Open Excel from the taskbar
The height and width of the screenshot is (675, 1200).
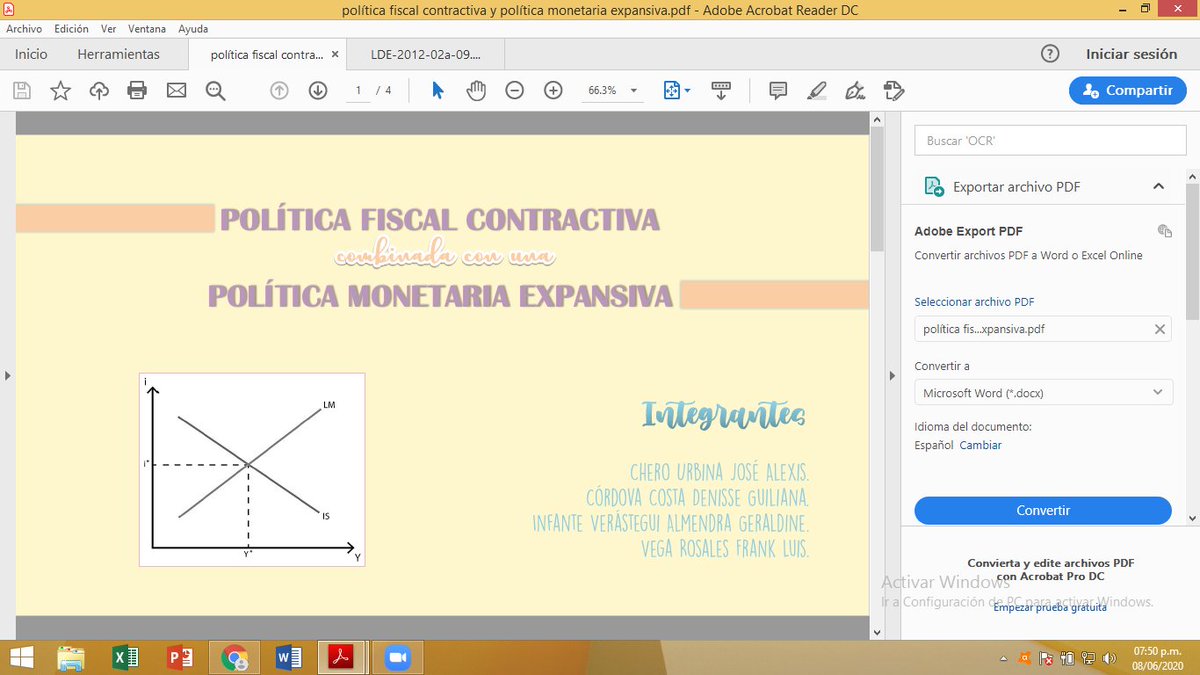click(x=125, y=658)
